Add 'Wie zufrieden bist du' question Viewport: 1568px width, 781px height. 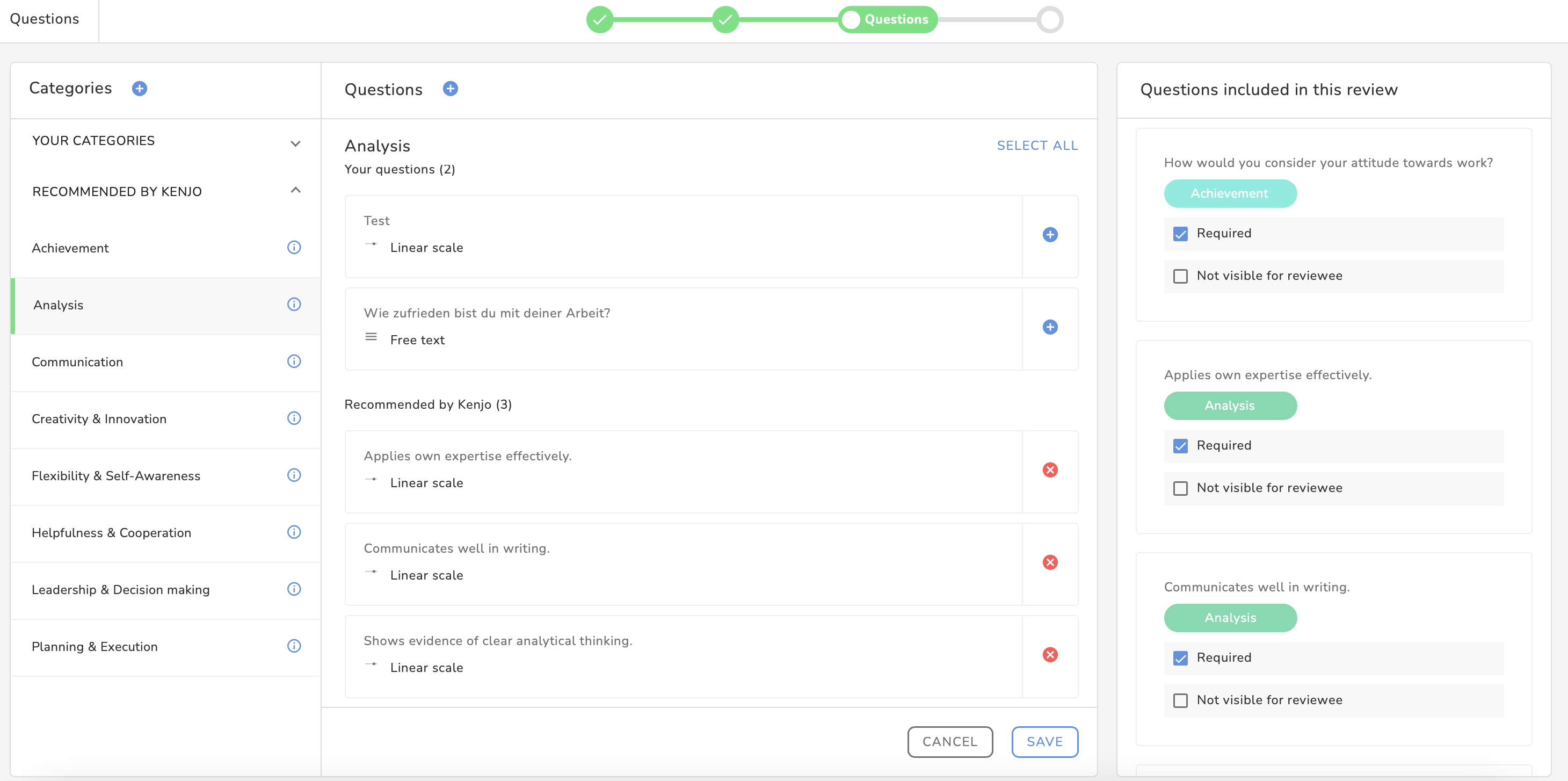[x=1049, y=328]
